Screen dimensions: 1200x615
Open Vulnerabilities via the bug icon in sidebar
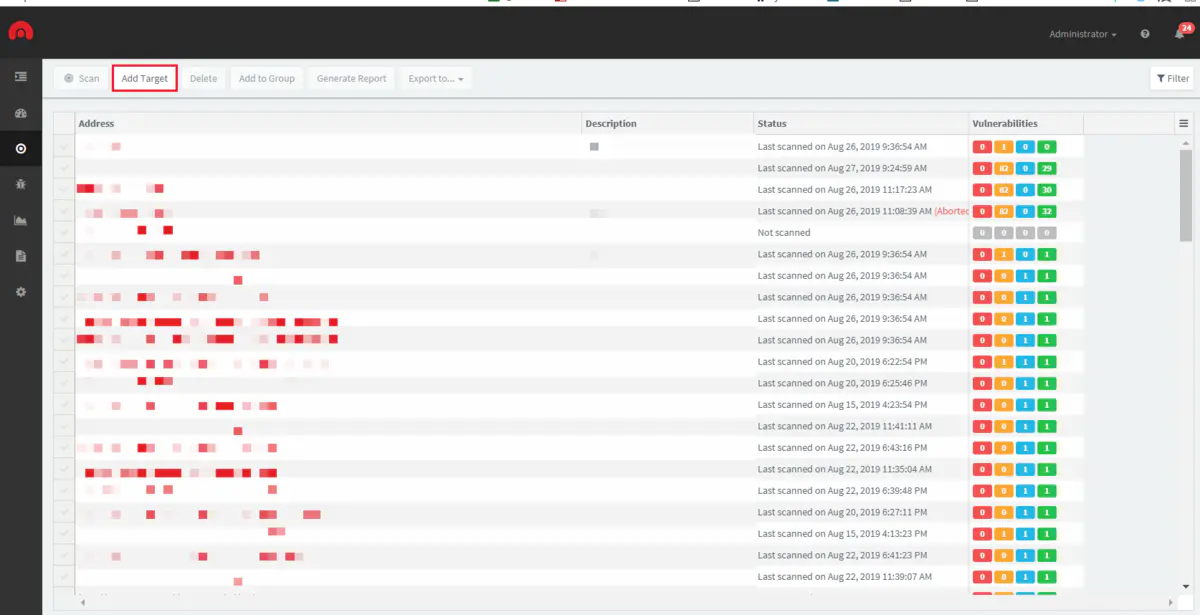pos(20,185)
